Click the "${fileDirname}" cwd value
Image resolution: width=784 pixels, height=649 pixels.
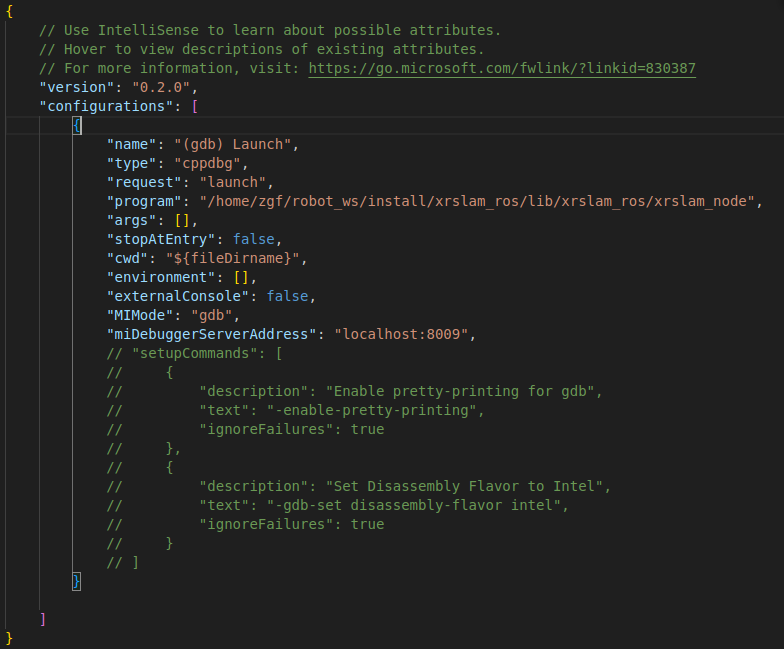pyautogui.click(x=232, y=258)
